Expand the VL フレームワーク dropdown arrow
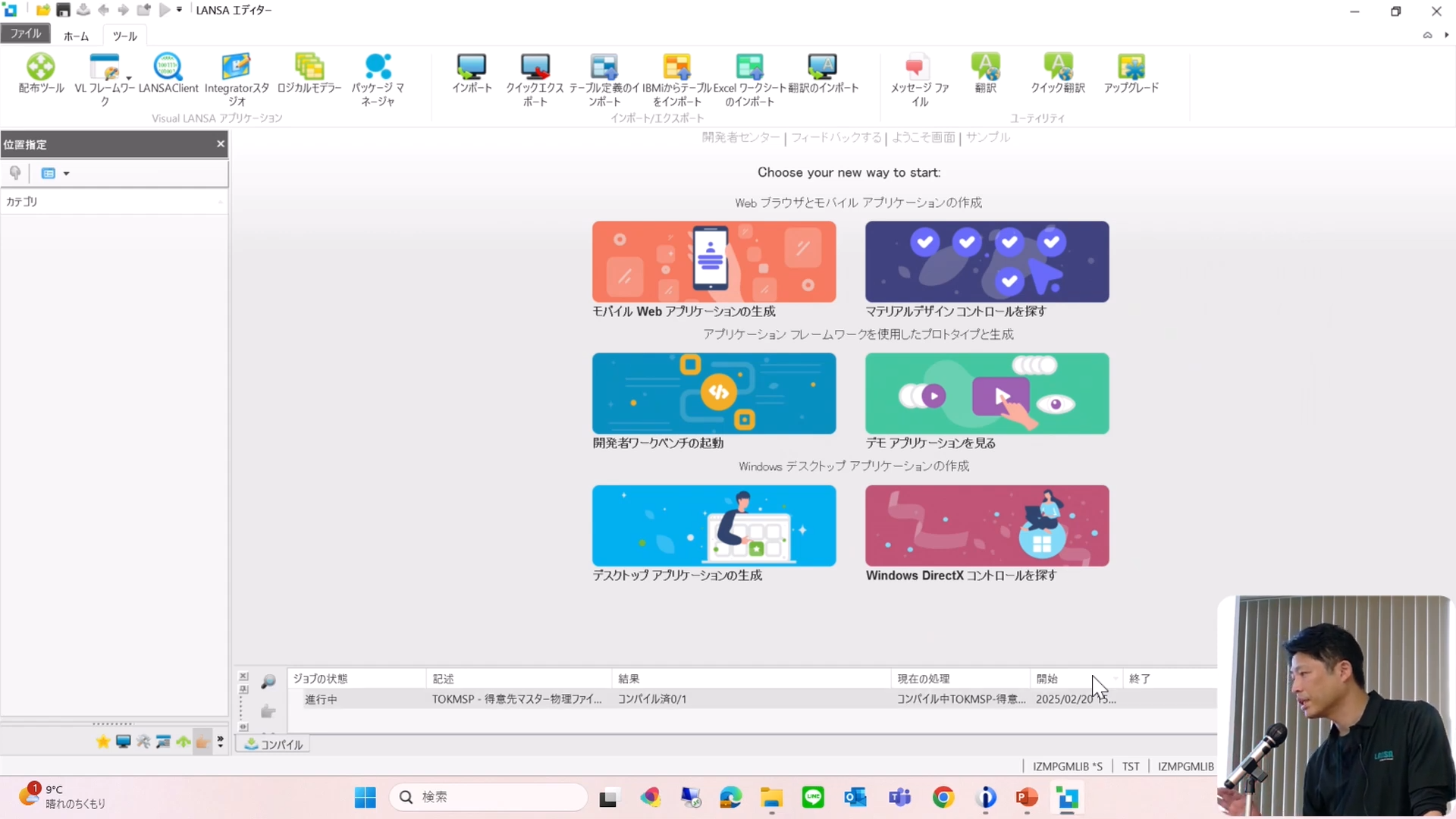The image size is (1456, 819). coord(129,78)
